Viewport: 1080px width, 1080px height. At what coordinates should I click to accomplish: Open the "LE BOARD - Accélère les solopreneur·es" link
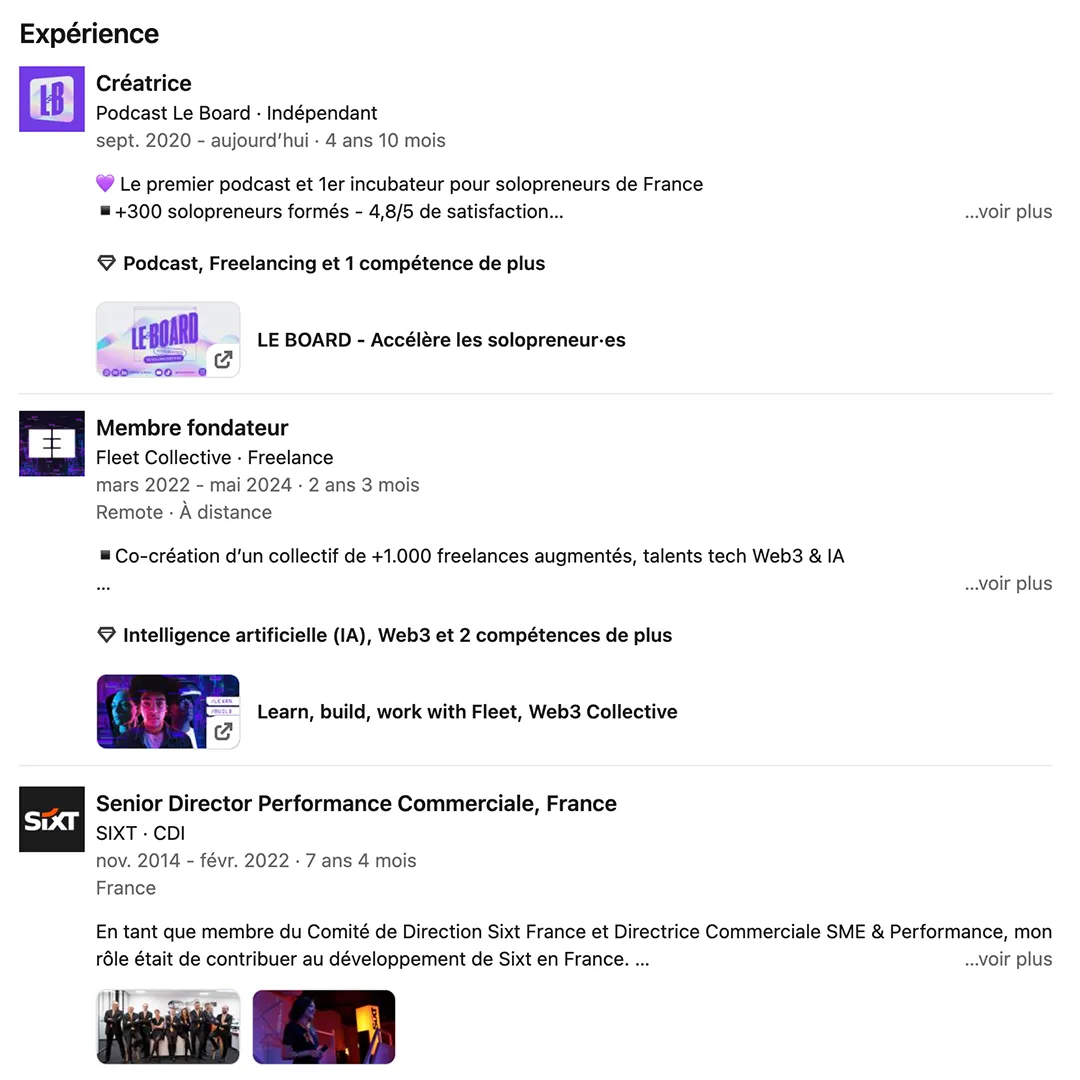tap(442, 340)
